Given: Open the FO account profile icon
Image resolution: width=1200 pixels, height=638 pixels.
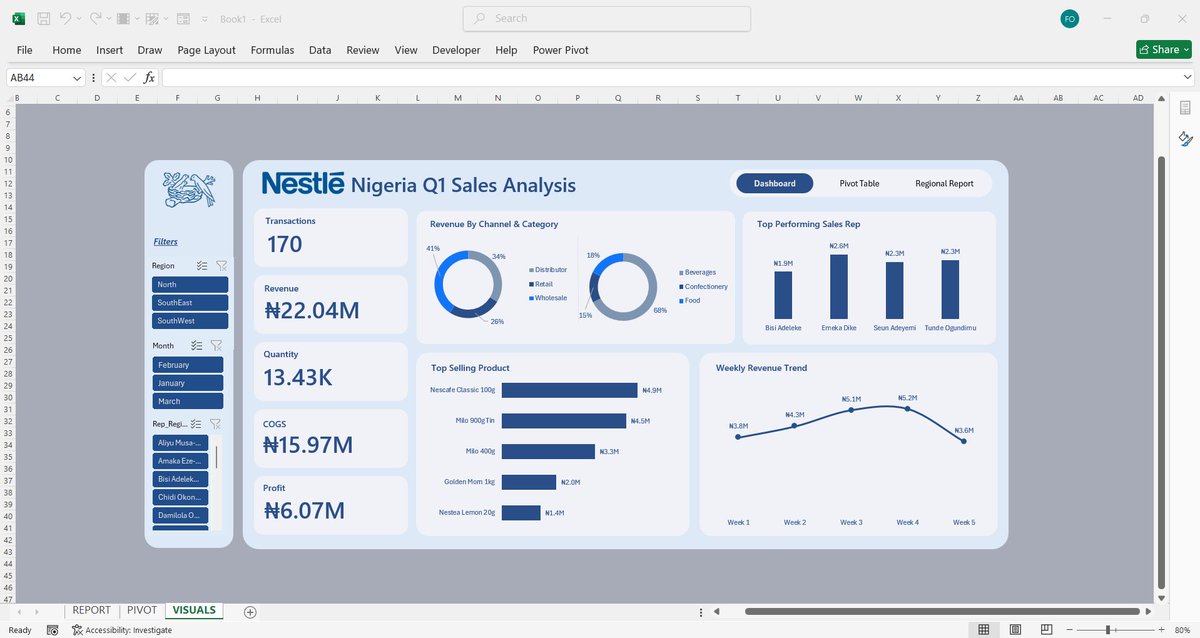Looking at the screenshot, I should click(x=1070, y=19).
